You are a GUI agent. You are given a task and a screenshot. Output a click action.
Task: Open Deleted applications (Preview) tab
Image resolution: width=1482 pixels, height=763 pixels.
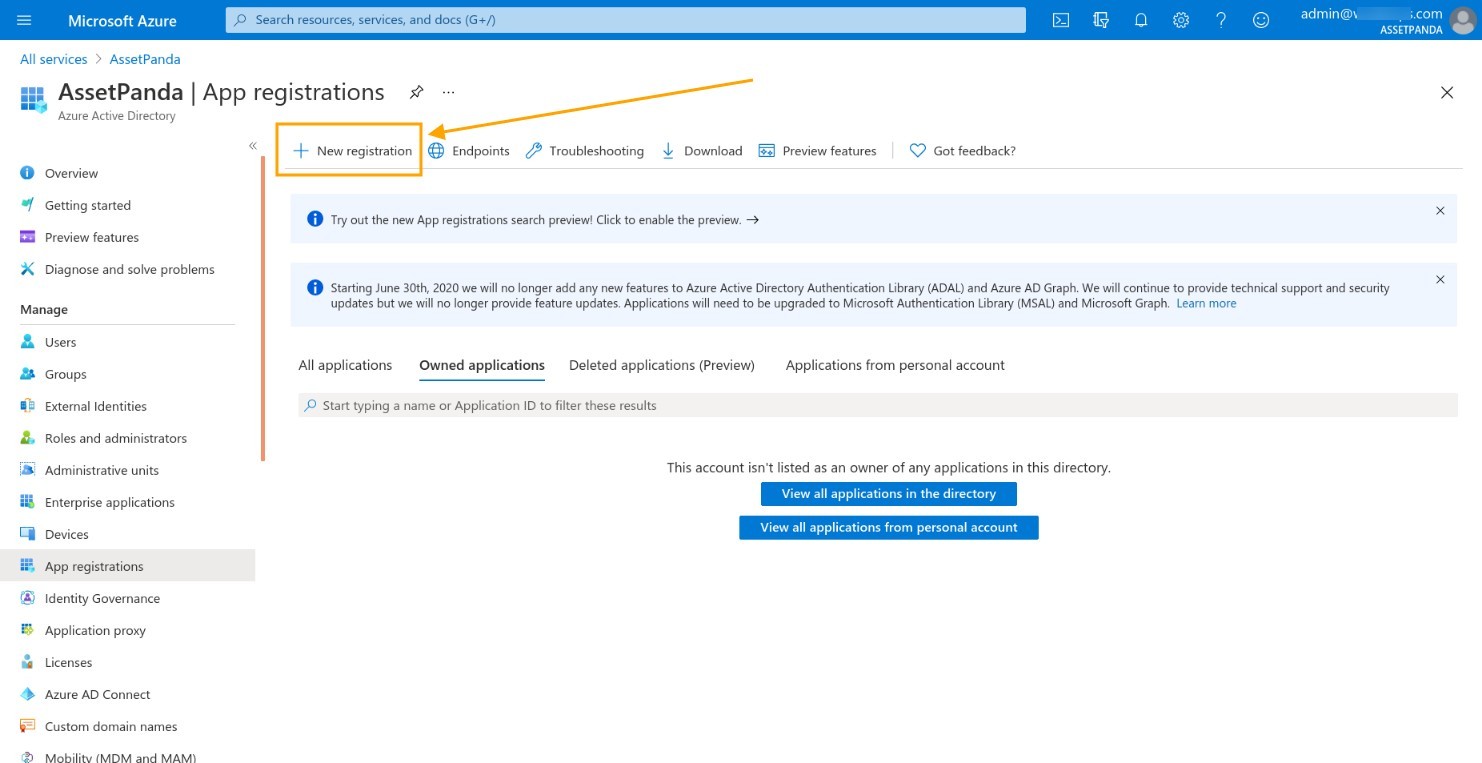pos(662,365)
